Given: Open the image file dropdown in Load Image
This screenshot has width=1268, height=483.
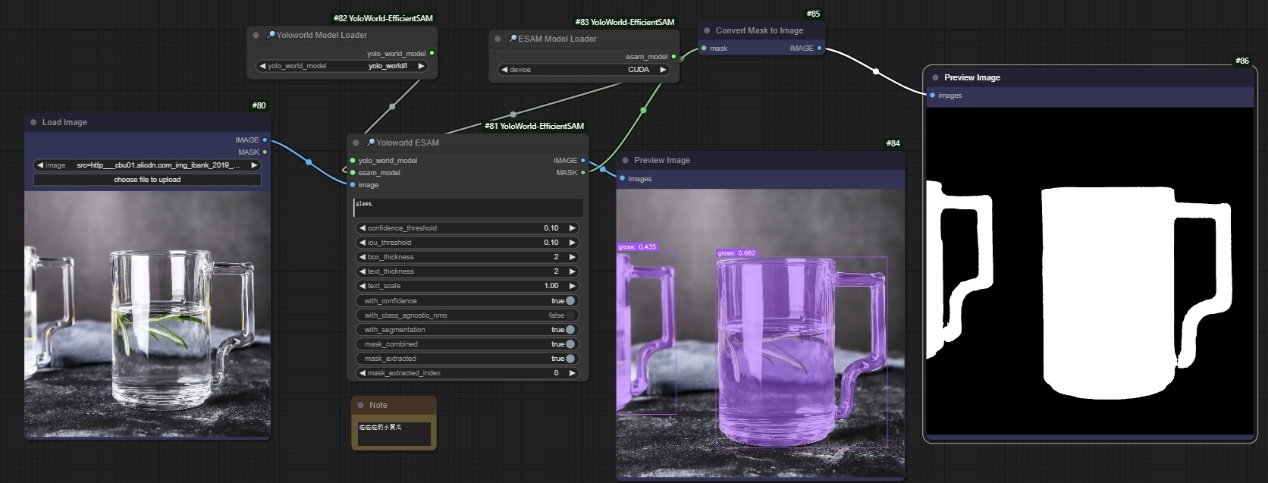Looking at the screenshot, I should (147, 165).
